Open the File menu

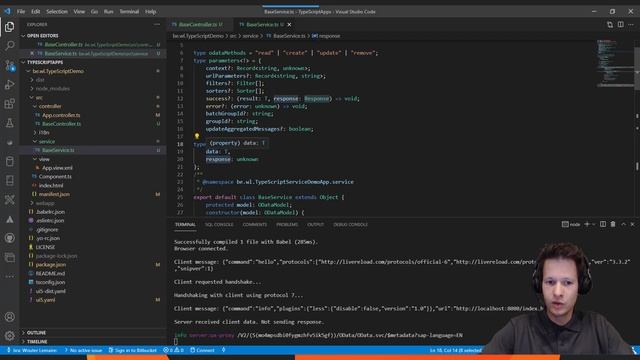[21, 11]
